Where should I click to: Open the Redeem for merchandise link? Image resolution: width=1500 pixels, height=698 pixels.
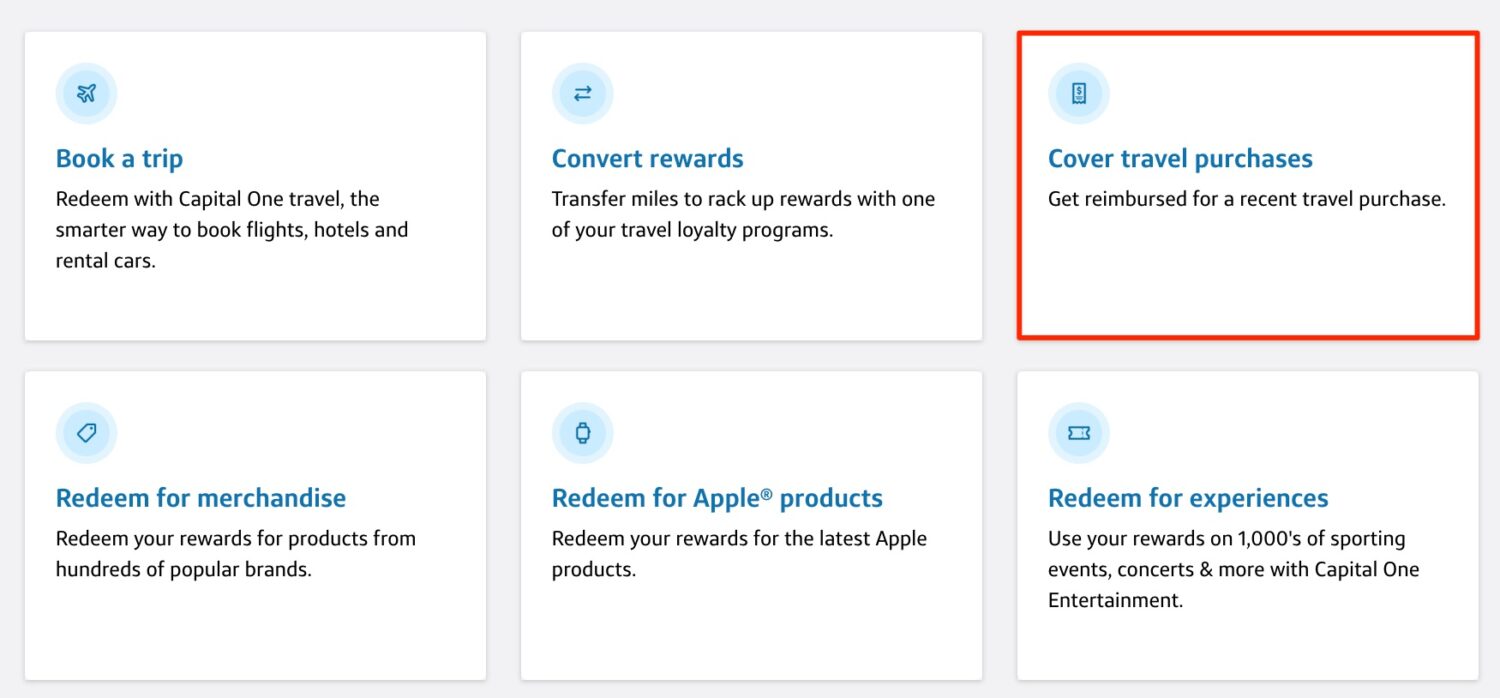(x=200, y=497)
